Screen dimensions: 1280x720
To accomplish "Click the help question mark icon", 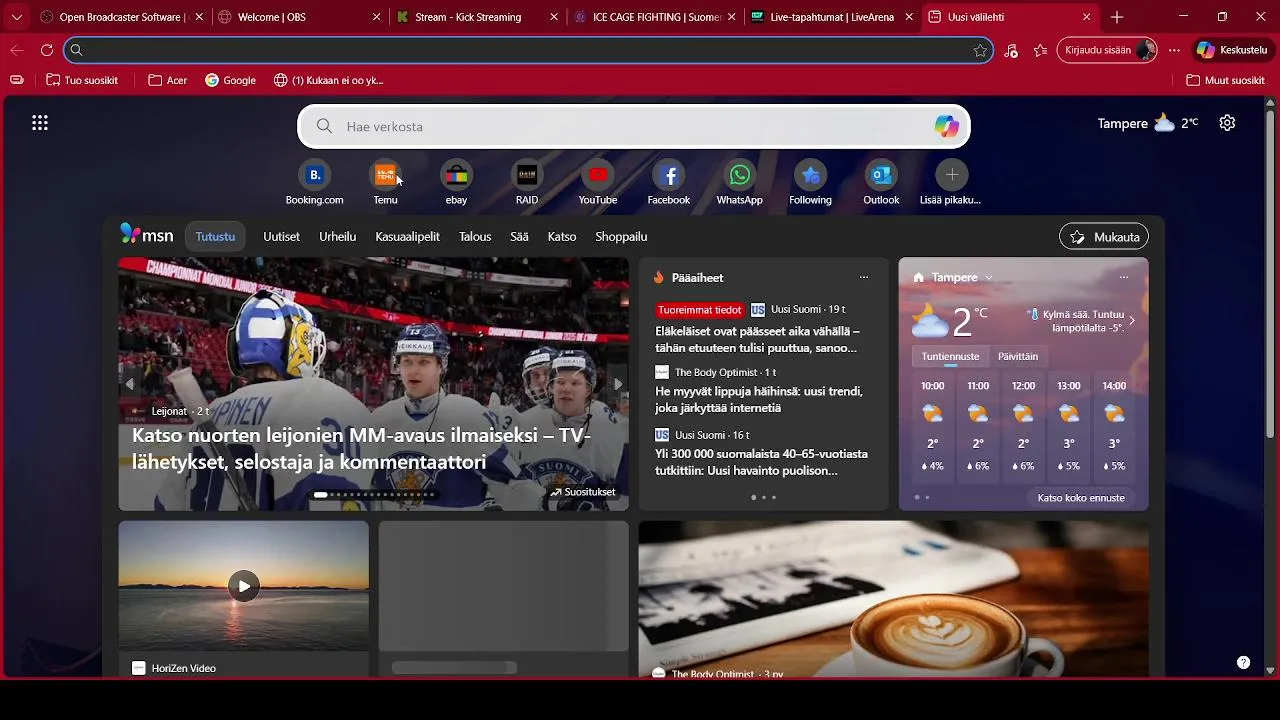I will click(x=1243, y=662).
